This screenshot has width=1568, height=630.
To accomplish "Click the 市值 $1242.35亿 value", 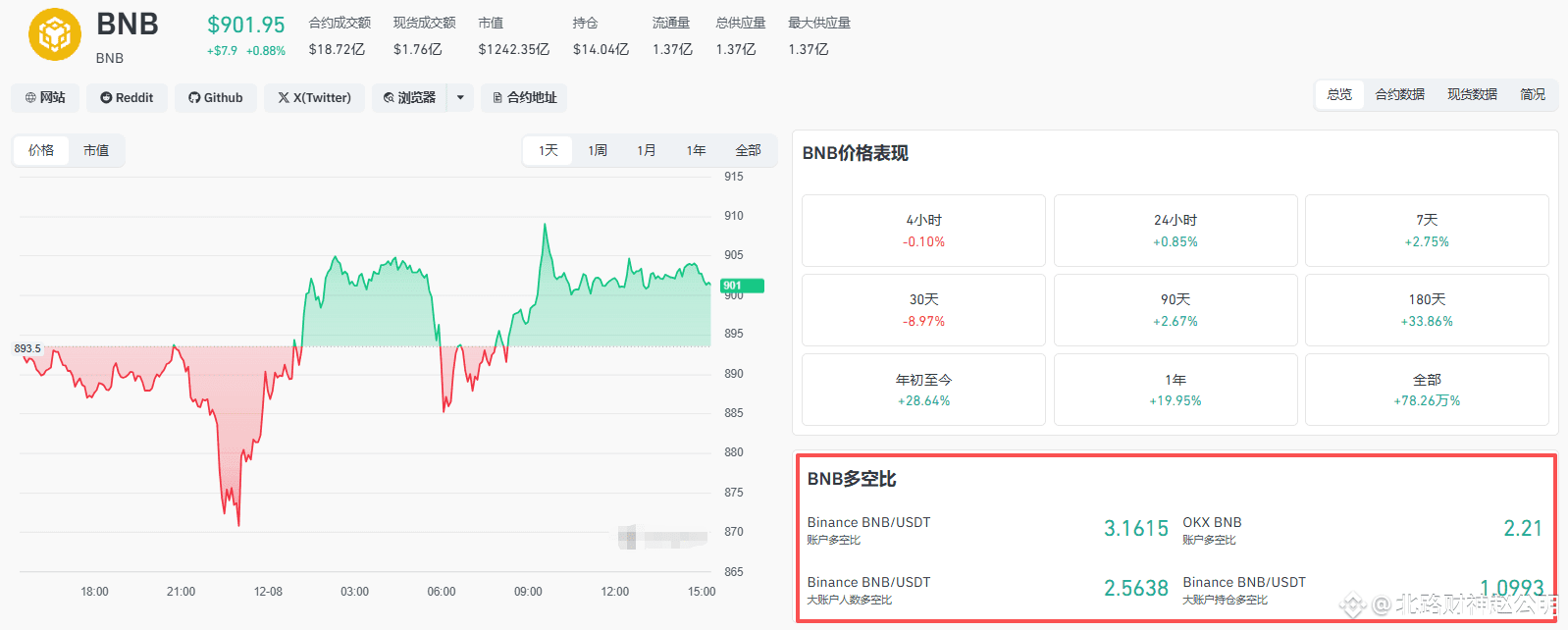I will (514, 49).
